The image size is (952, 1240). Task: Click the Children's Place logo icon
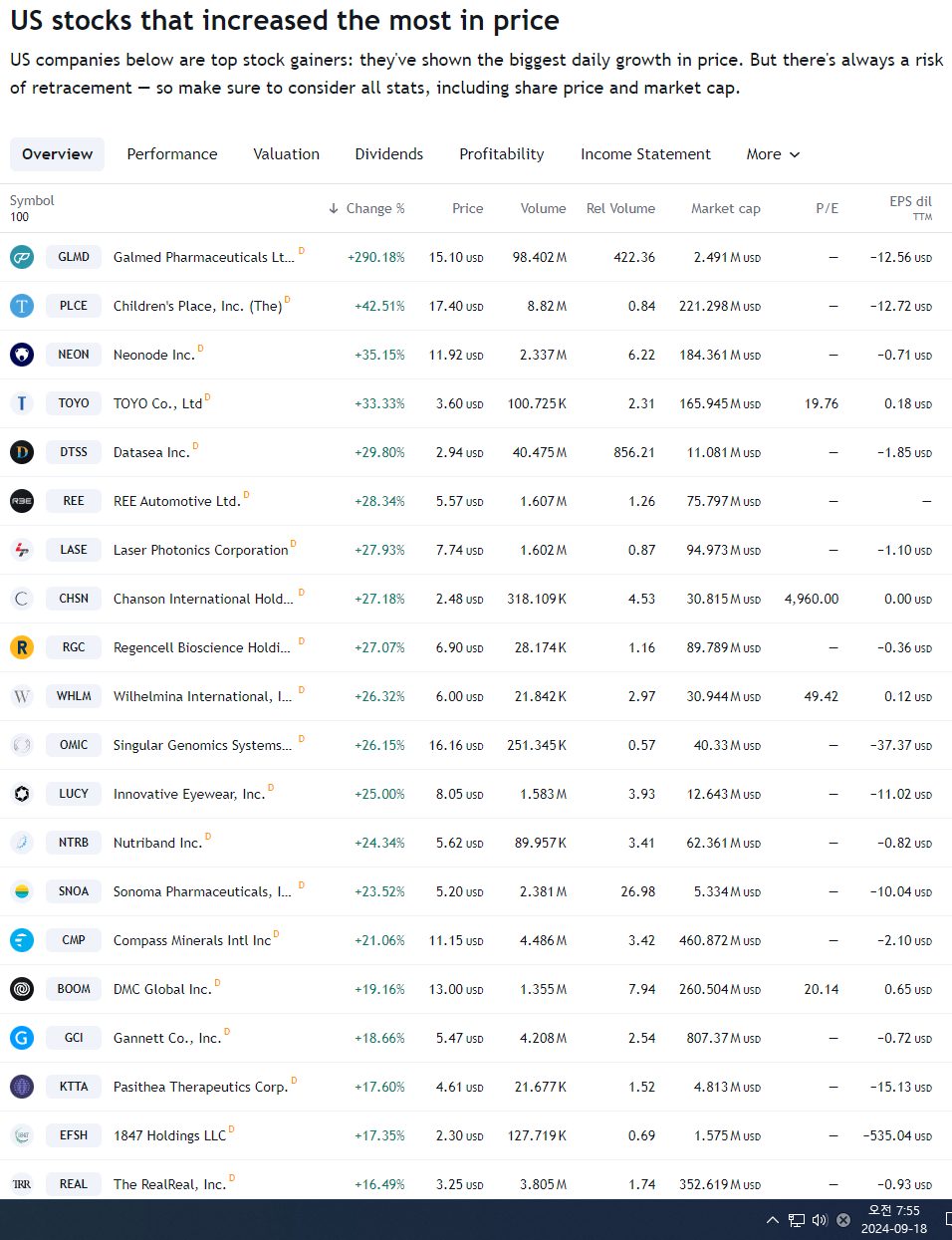[22, 306]
